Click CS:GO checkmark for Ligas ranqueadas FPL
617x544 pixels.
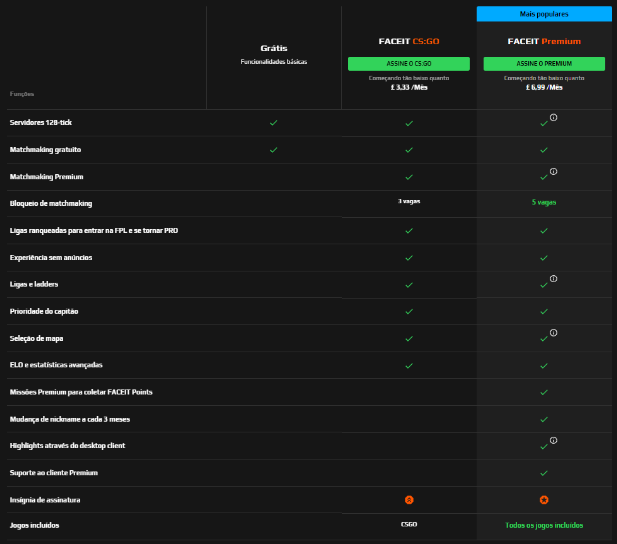tap(409, 231)
